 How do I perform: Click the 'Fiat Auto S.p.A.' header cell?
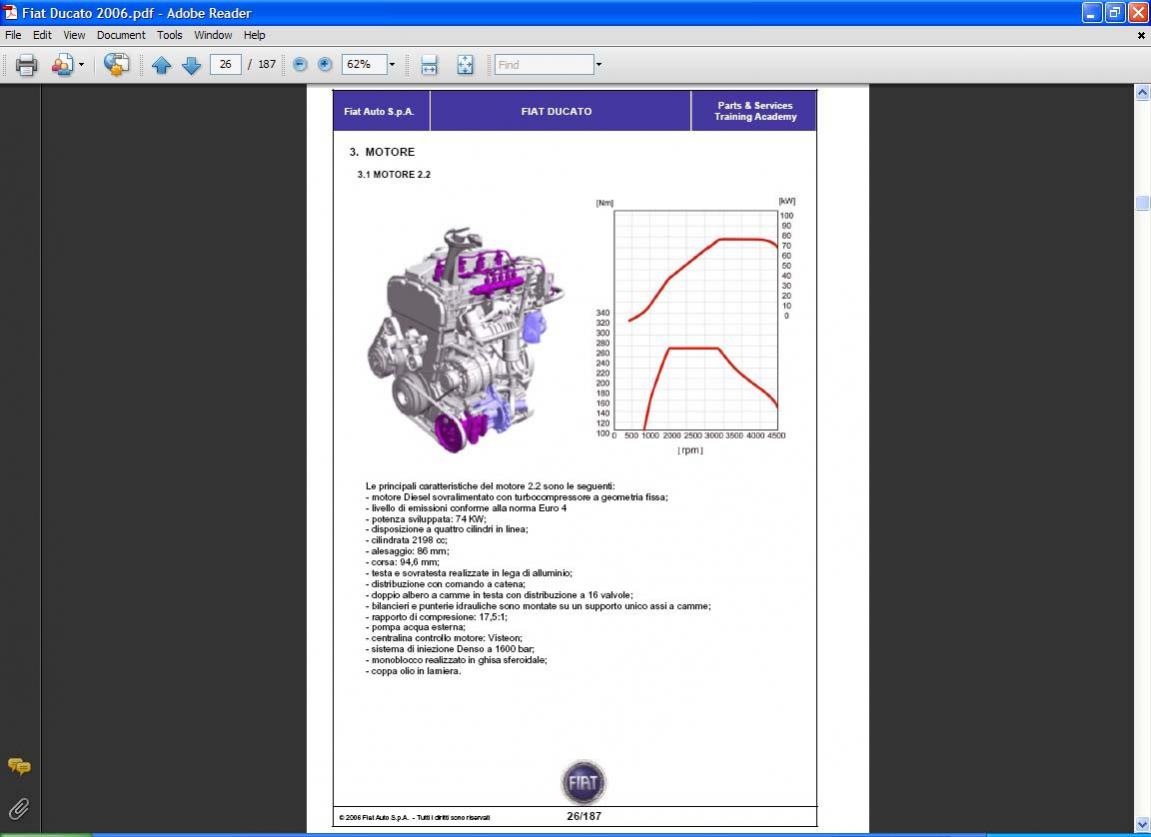[381, 111]
